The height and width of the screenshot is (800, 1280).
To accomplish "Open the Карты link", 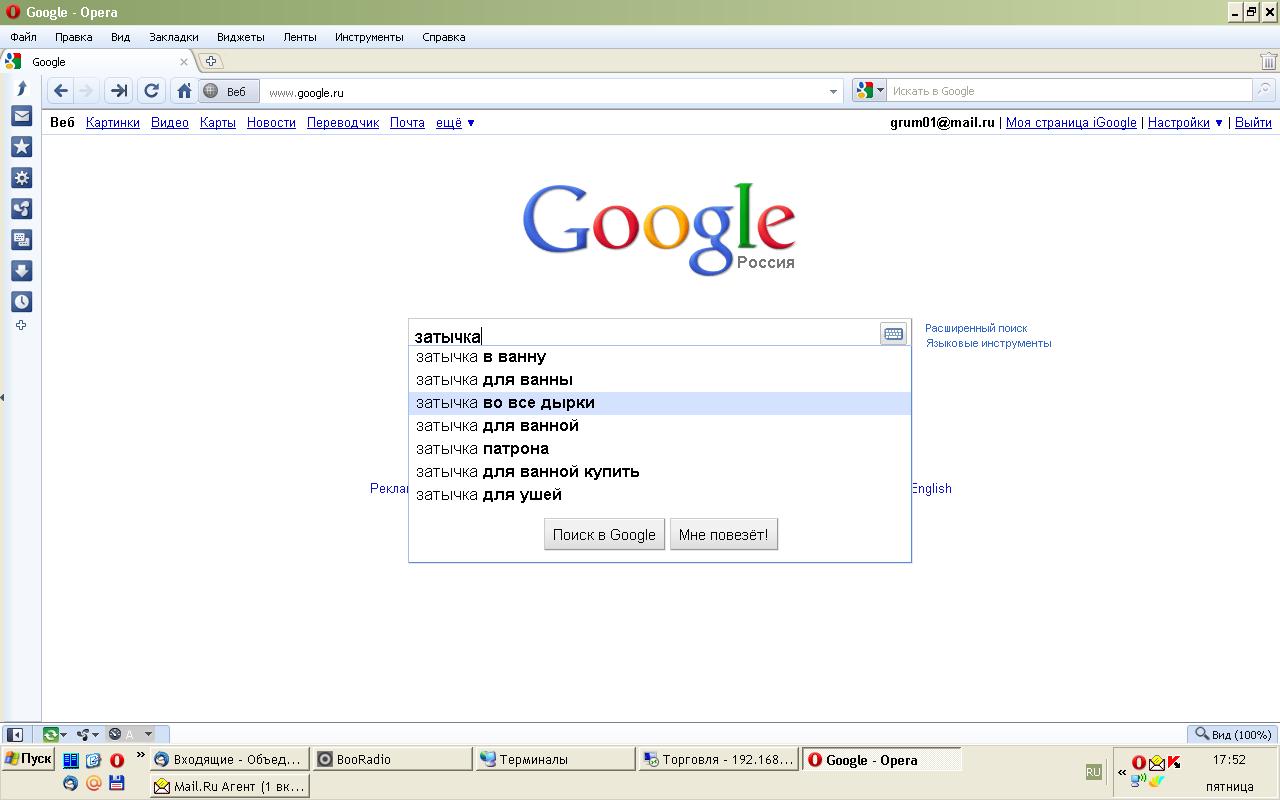I will pos(218,123).
